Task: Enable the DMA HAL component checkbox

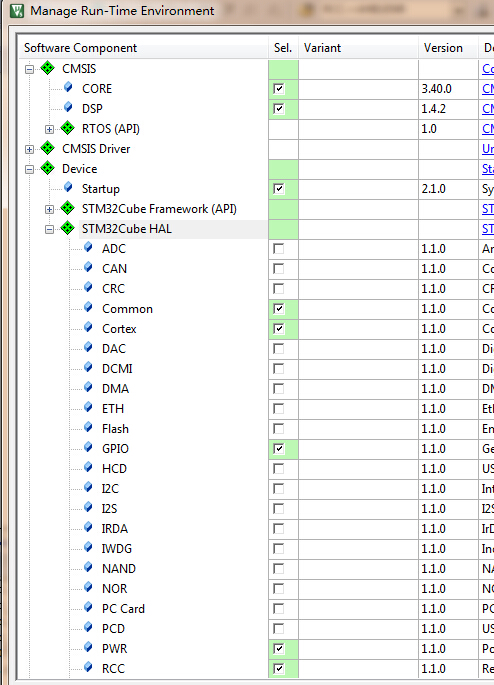Action: tap(279, 389)
